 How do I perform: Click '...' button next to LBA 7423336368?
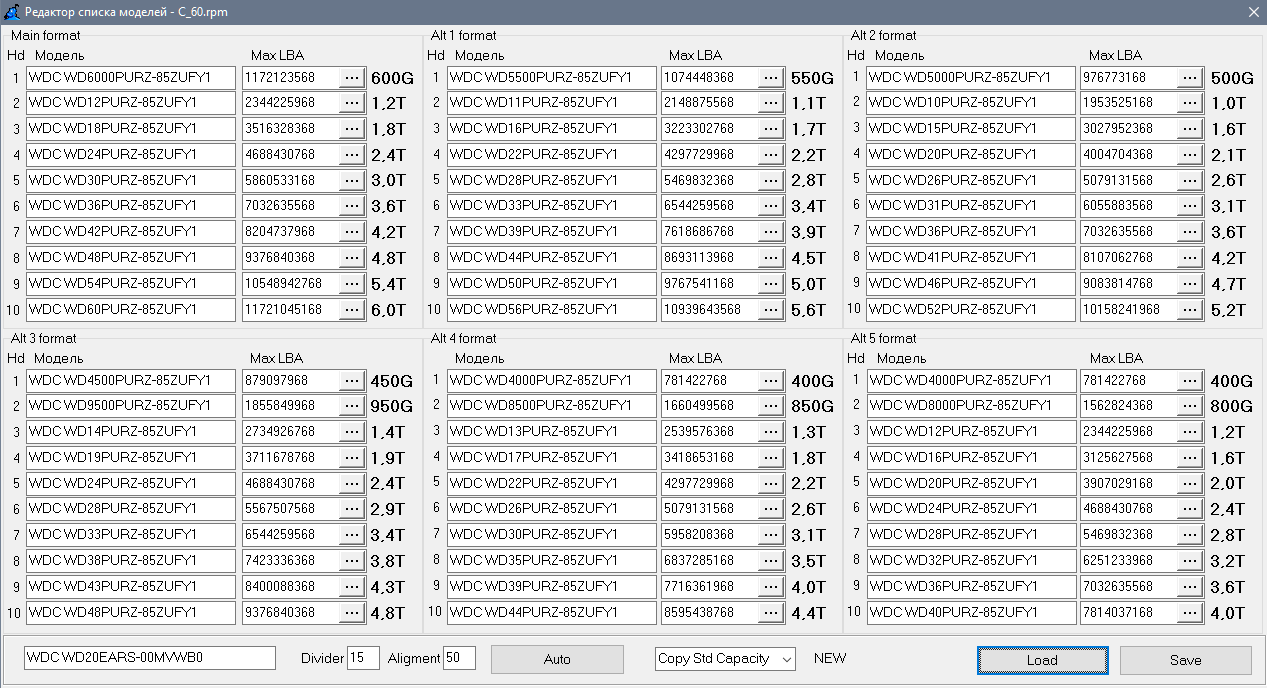352,561
